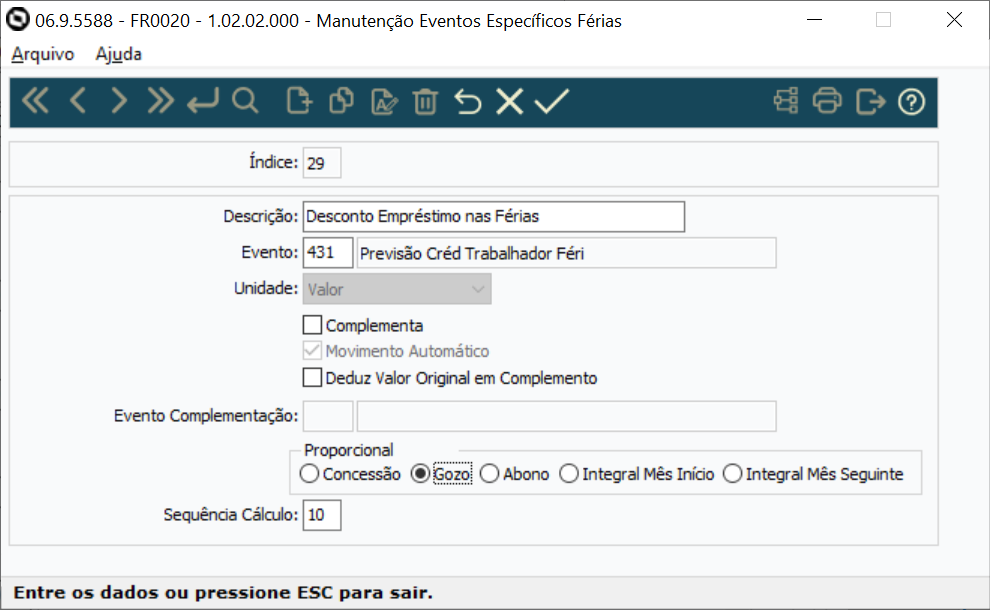990x610 pixels.
Task: Go to the first record
Action: click(x=35, y=100)
